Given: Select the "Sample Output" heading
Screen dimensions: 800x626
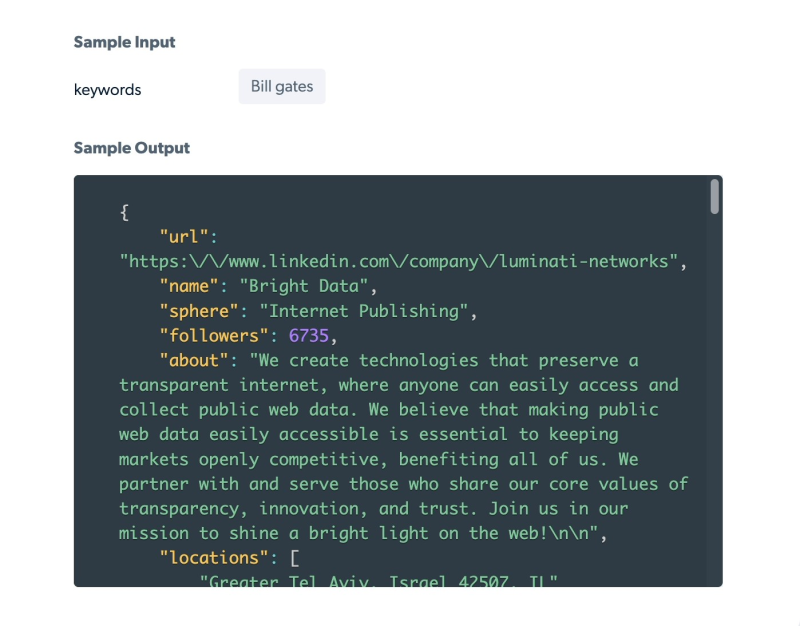Looking at the screenshot, I should 131,148.
